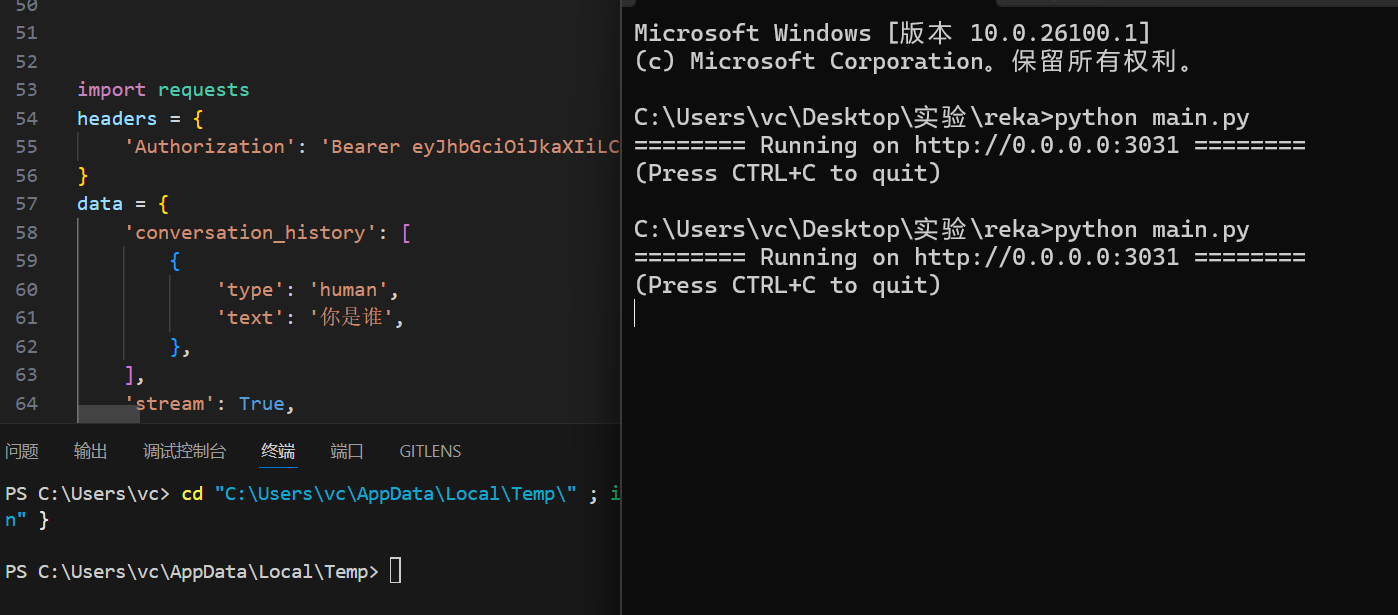The width and height of the screenshot is (1398, 615).
Task: Click the True value after 'stream'
Action: 262,404
